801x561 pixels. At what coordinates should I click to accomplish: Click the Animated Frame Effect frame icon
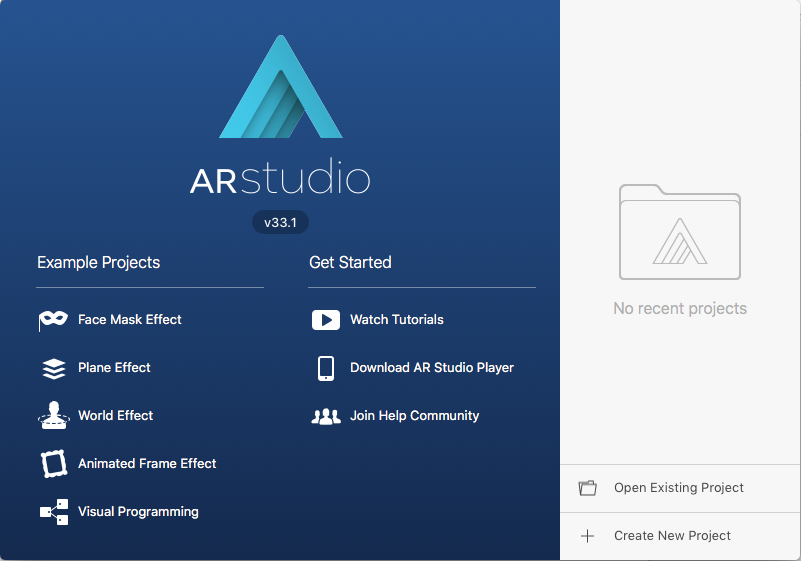pos(54,464)
